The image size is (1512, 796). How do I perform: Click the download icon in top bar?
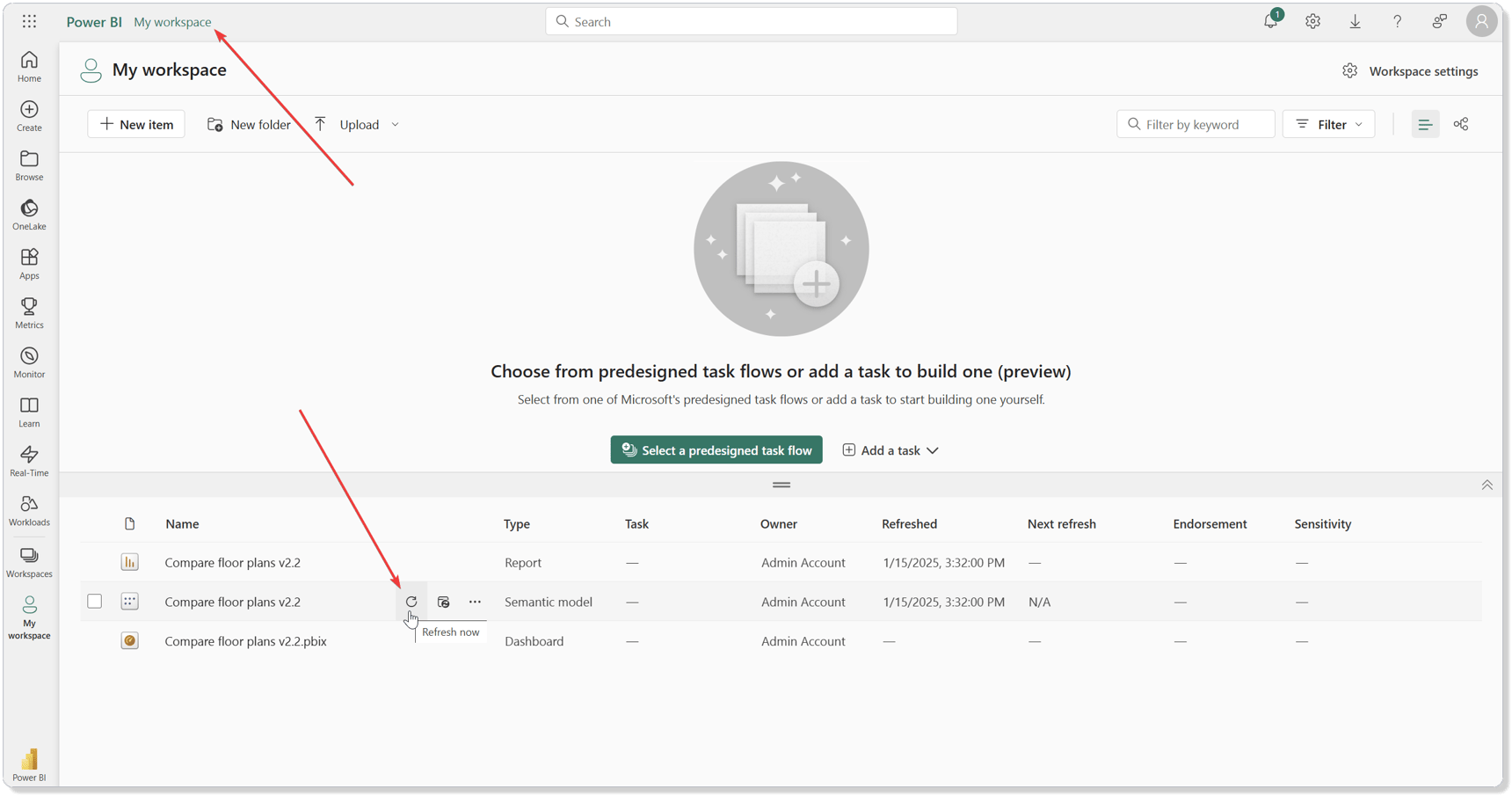tap(1355, 22)
